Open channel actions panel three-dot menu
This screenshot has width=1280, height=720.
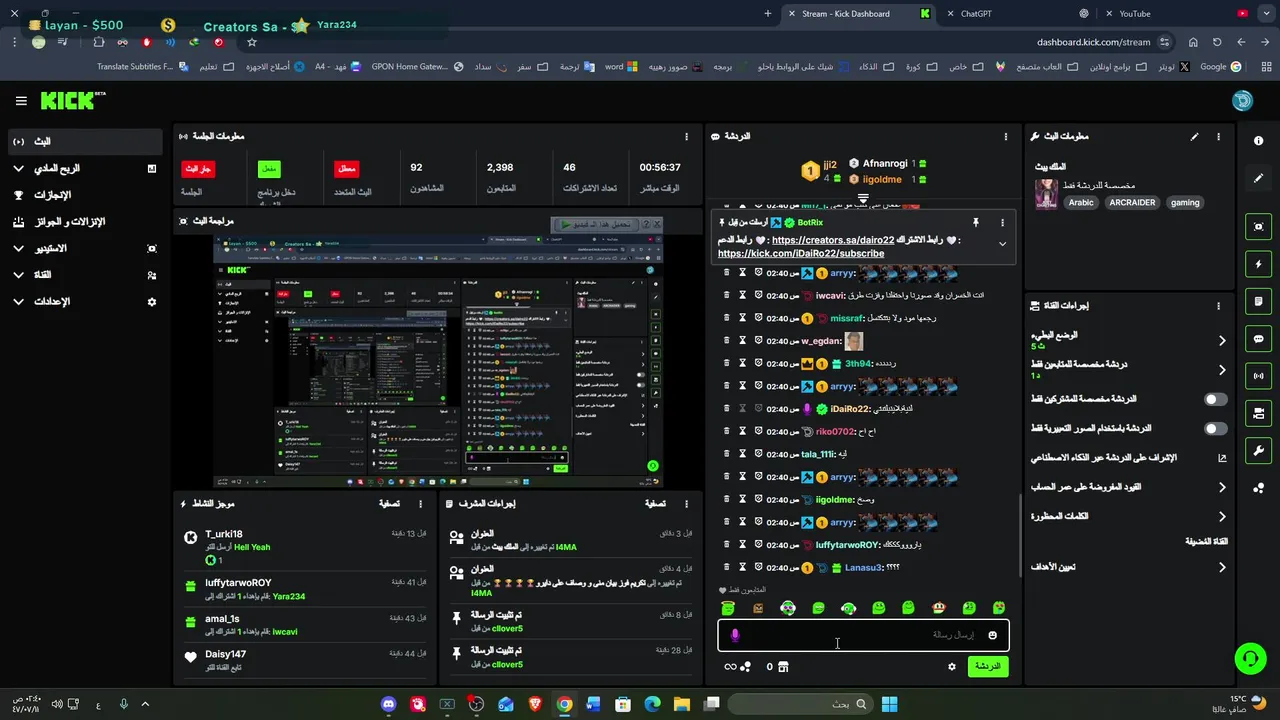coord(1218,306)
